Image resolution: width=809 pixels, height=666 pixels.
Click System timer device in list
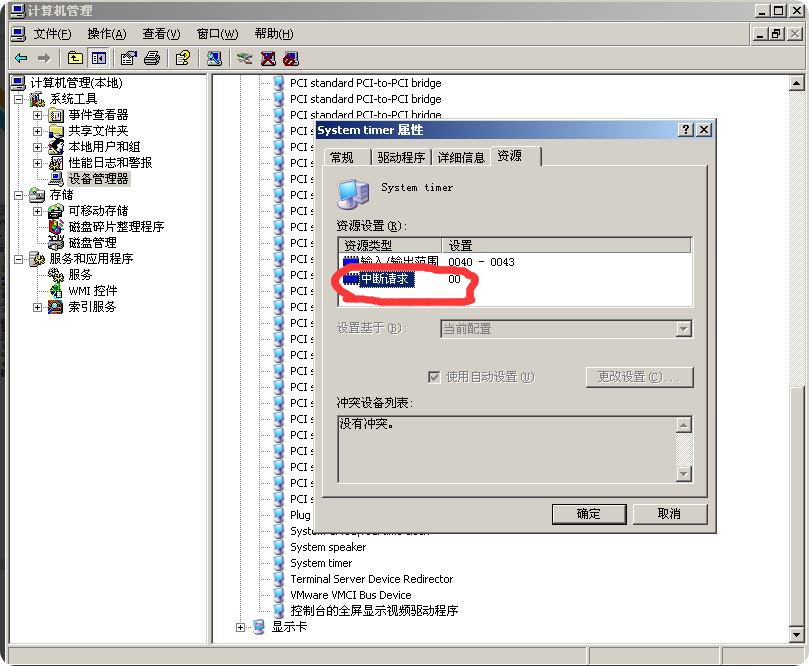(x=321, y=563)
